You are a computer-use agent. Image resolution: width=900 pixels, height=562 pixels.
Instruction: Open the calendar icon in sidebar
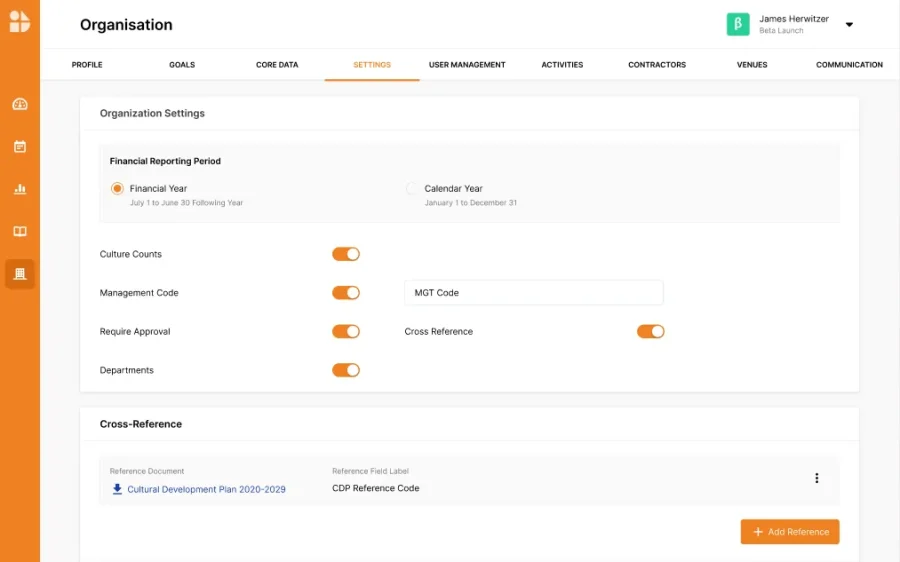20,146
